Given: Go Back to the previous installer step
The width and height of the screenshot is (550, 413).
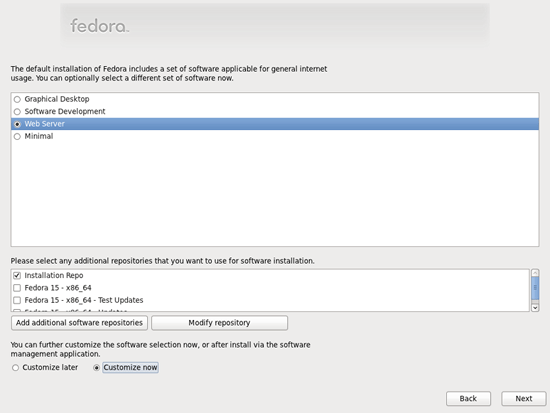Looking at the screenshot, I should [468, 399].
